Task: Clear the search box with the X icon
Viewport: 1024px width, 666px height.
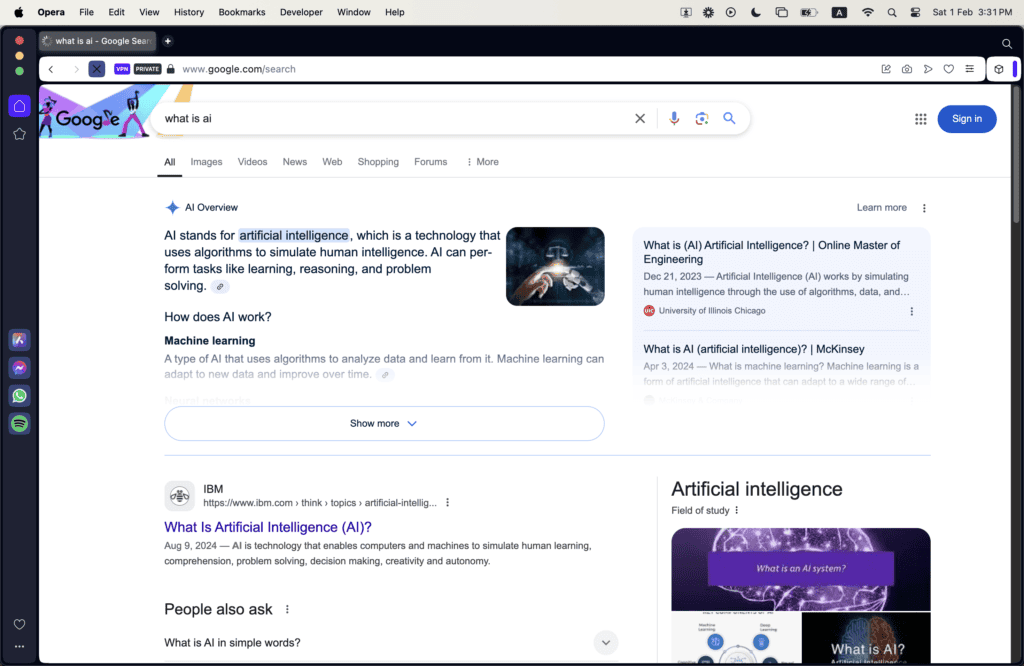Action: (x=640, y=118)
